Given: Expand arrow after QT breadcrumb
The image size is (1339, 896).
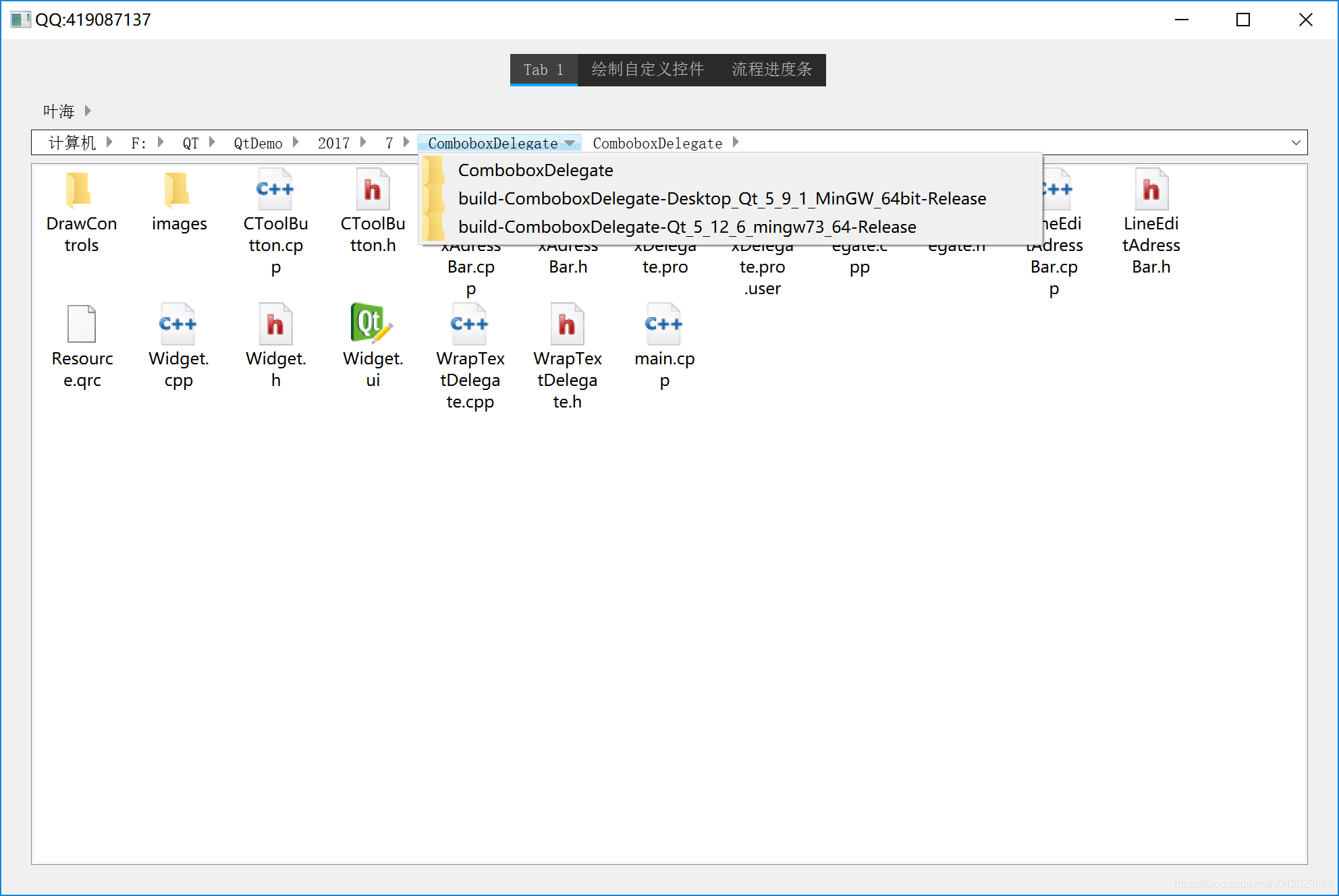Looking at the screenshot, I should [x=212, y=142].
